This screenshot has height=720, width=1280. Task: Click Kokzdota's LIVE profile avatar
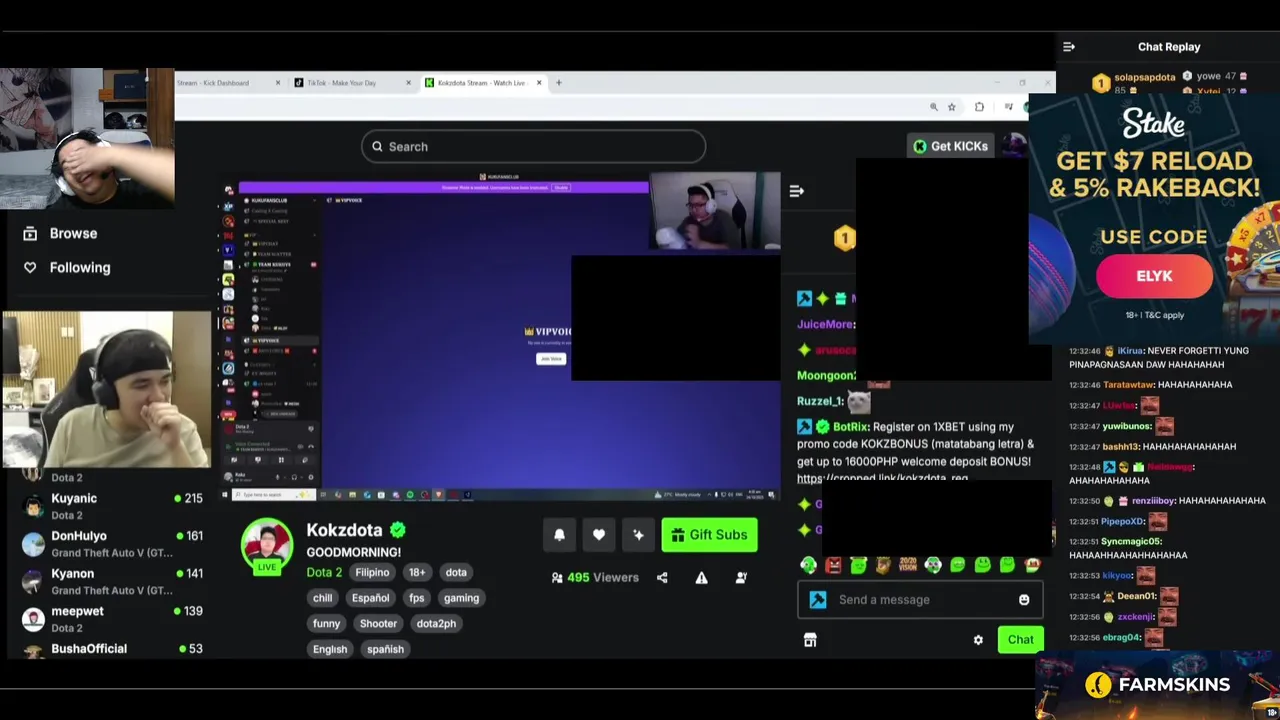point(266,547)
